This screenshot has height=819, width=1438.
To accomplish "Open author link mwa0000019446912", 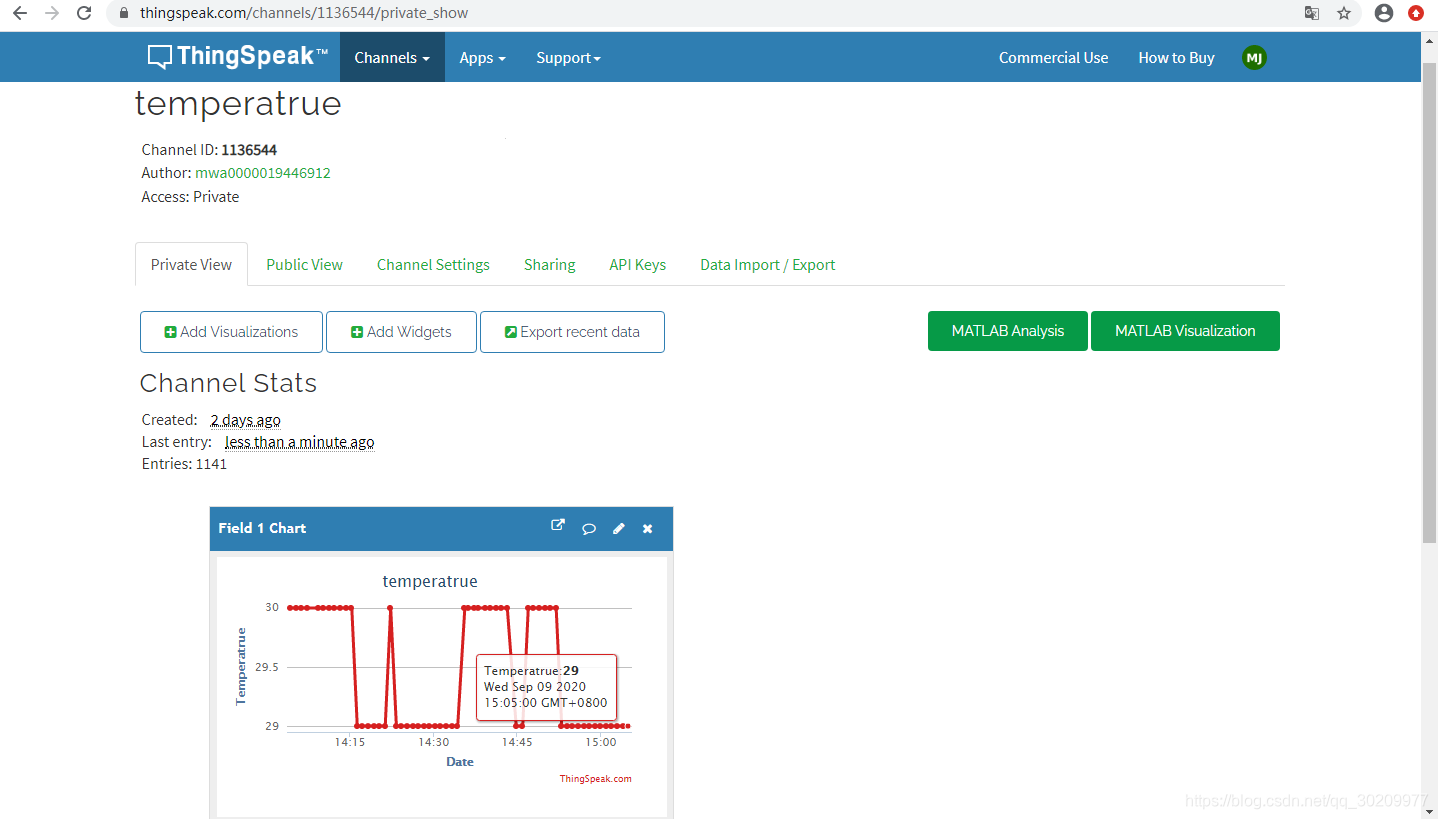I will 263,173.
